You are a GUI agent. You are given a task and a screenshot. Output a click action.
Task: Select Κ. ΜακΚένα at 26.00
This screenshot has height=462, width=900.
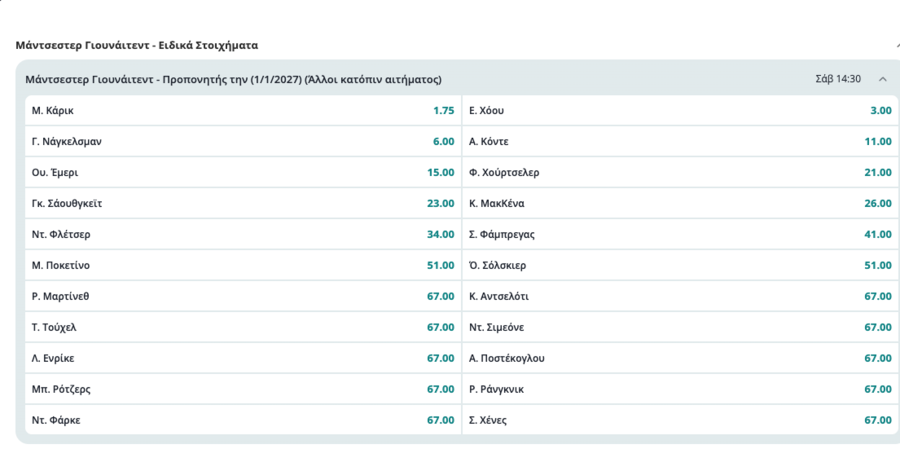tap(680, 203)
